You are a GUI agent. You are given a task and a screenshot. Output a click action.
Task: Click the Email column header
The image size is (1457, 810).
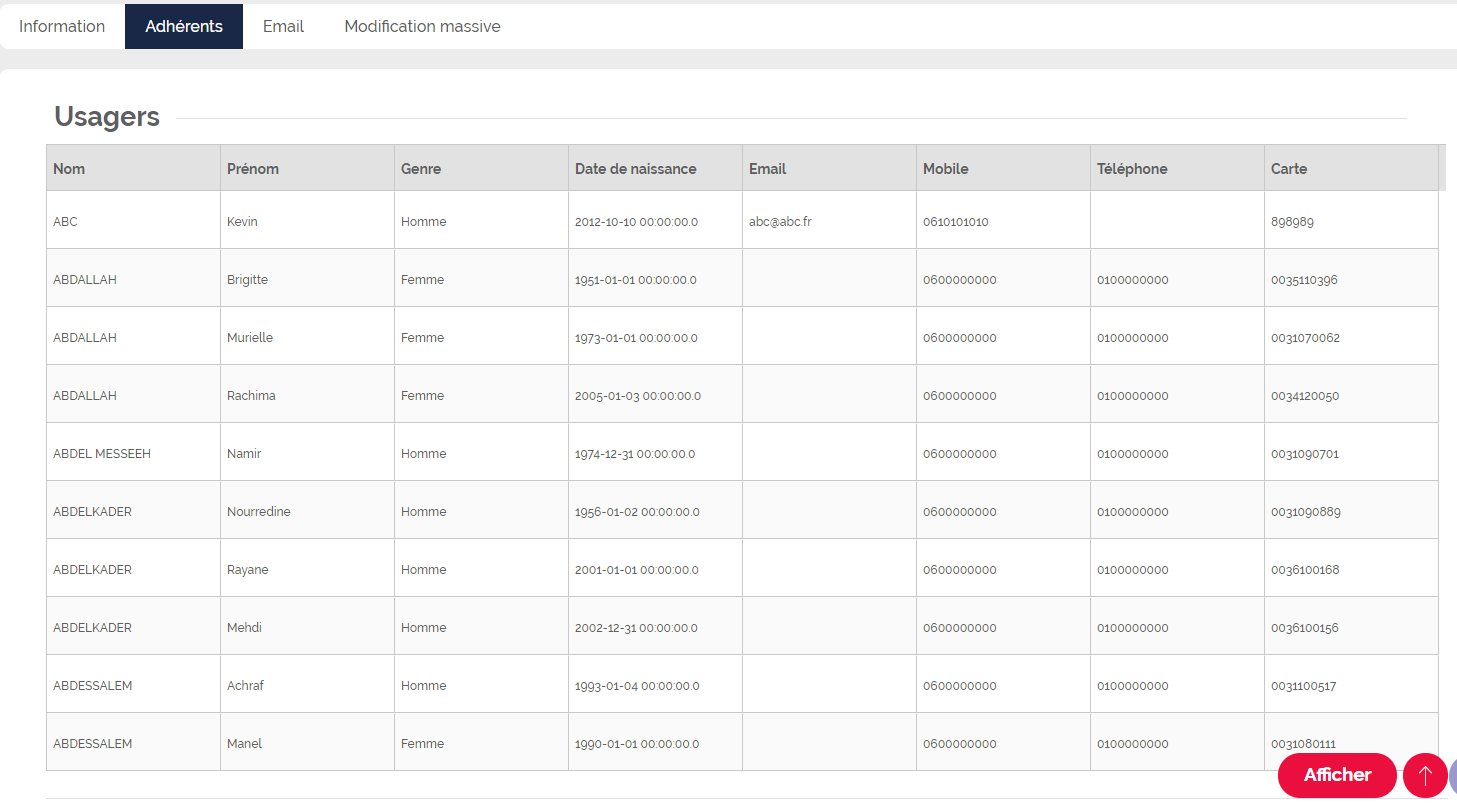pyautogui.click(x=829, y=168)
